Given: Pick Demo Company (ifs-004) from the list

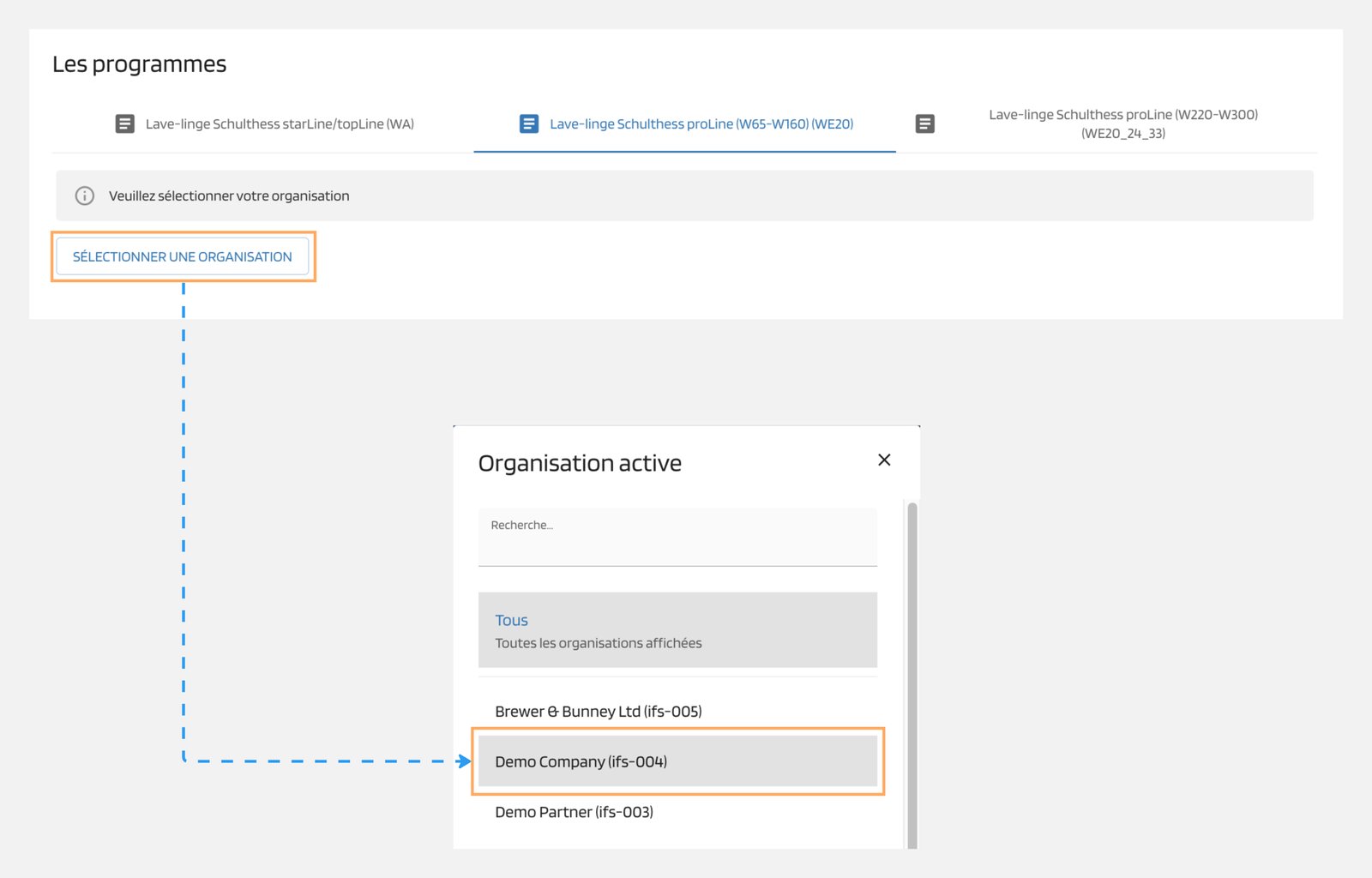Looking at the screenshot, I should click(581, 761).
